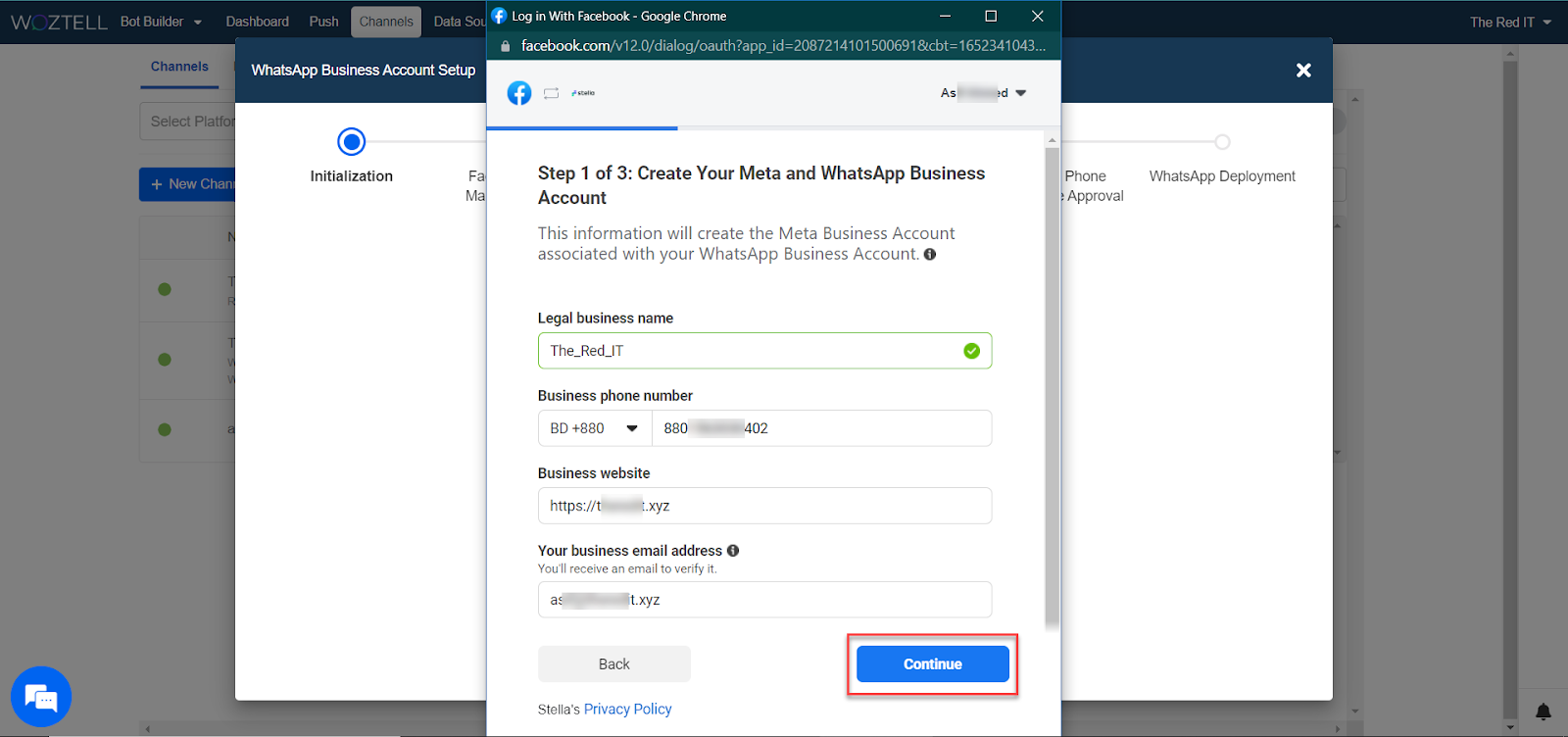Select the Channels navbar item
1568x737 pixels.
[386, 22]
